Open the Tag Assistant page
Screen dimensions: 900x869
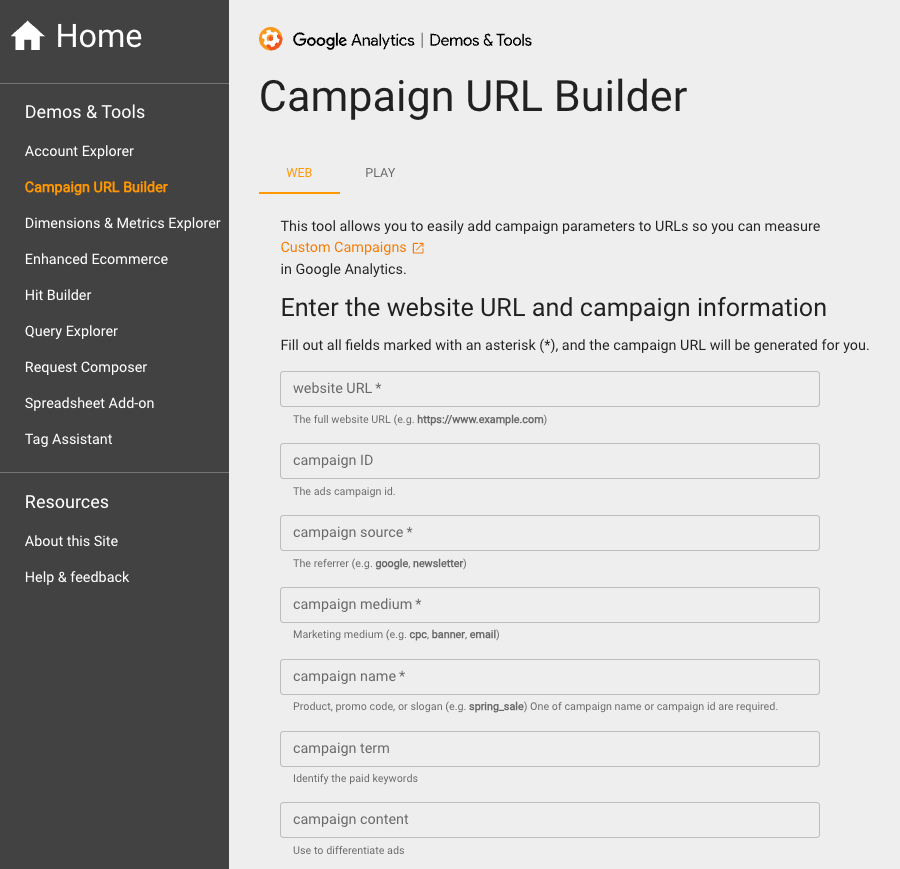coord(68,439)
